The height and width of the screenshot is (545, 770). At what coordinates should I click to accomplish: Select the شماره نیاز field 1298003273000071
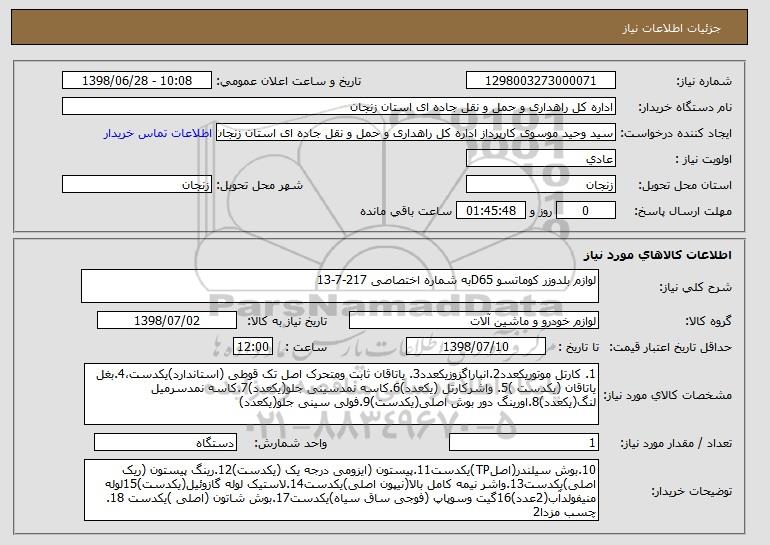point(541,81)
